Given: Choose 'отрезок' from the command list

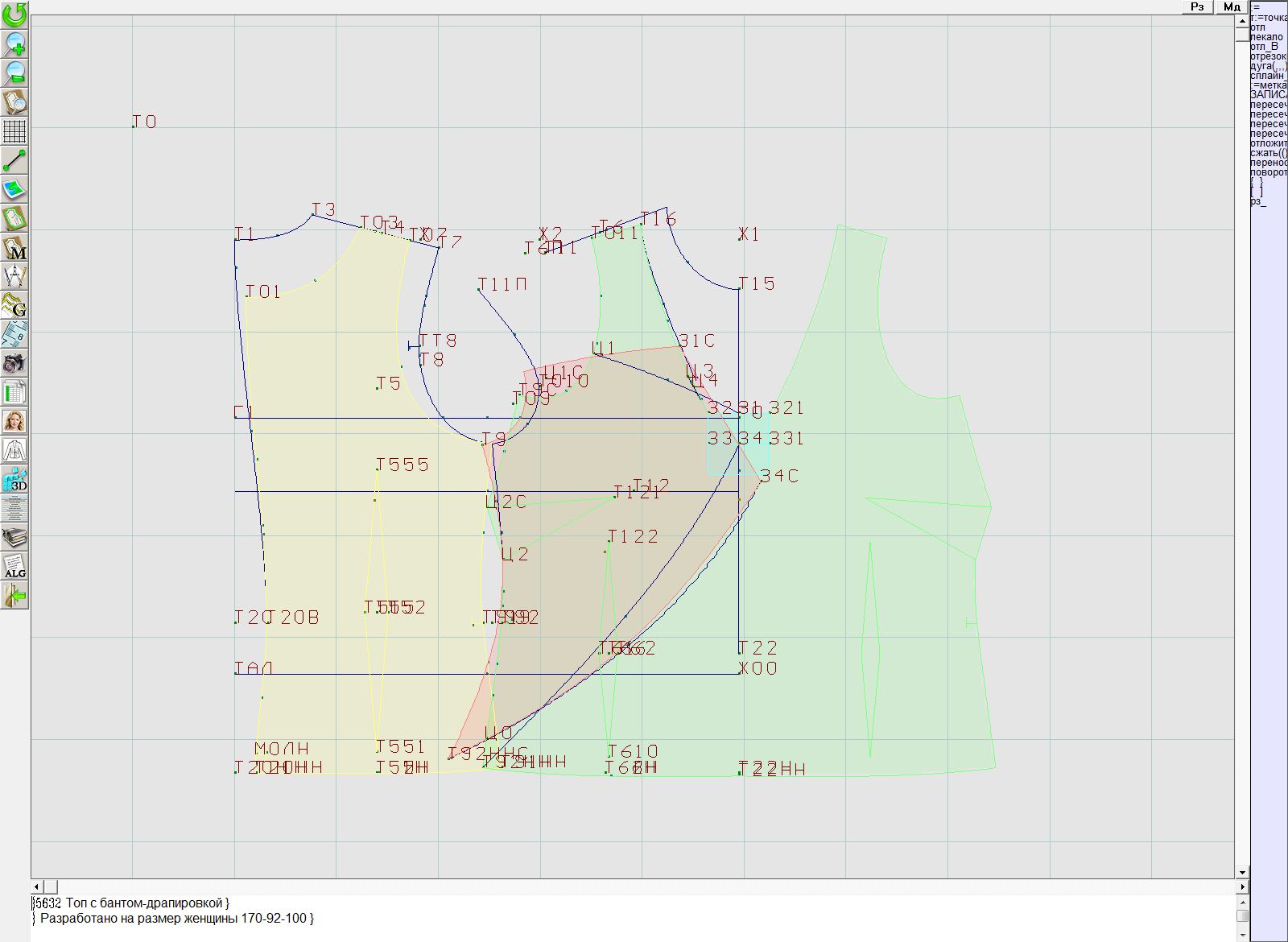Looking at the screenshot, I should 1268,56.
